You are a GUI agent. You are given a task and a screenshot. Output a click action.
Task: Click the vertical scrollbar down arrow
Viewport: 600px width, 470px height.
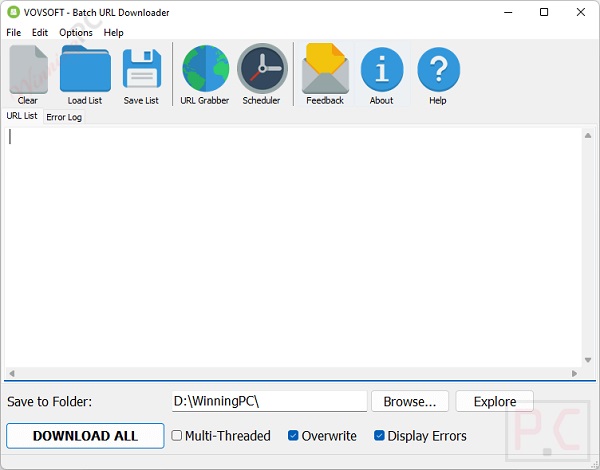(588, 360)
